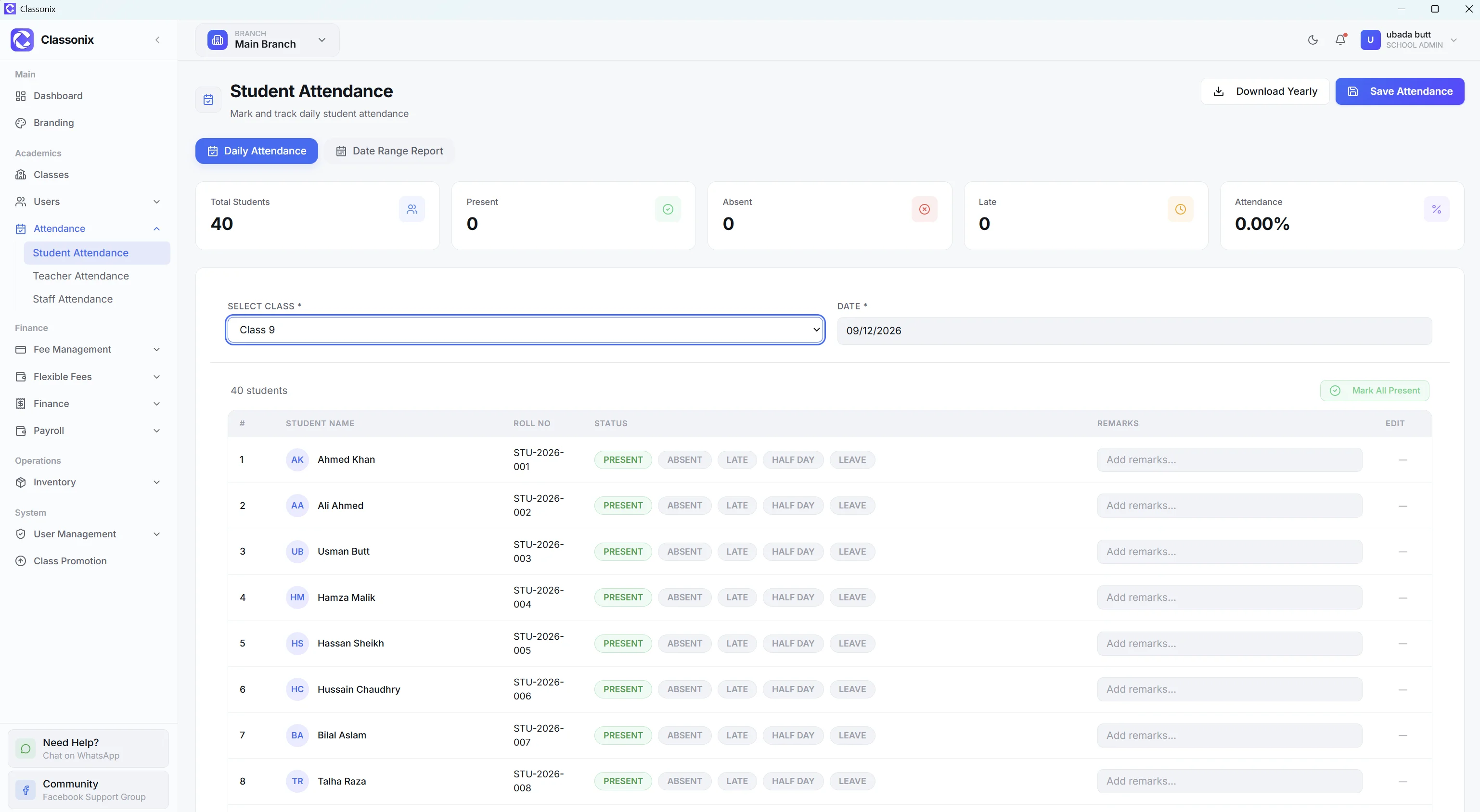1480x812 pixels.
Task: Open Staff Attendance in sidebar
Action: click(97, 299)
